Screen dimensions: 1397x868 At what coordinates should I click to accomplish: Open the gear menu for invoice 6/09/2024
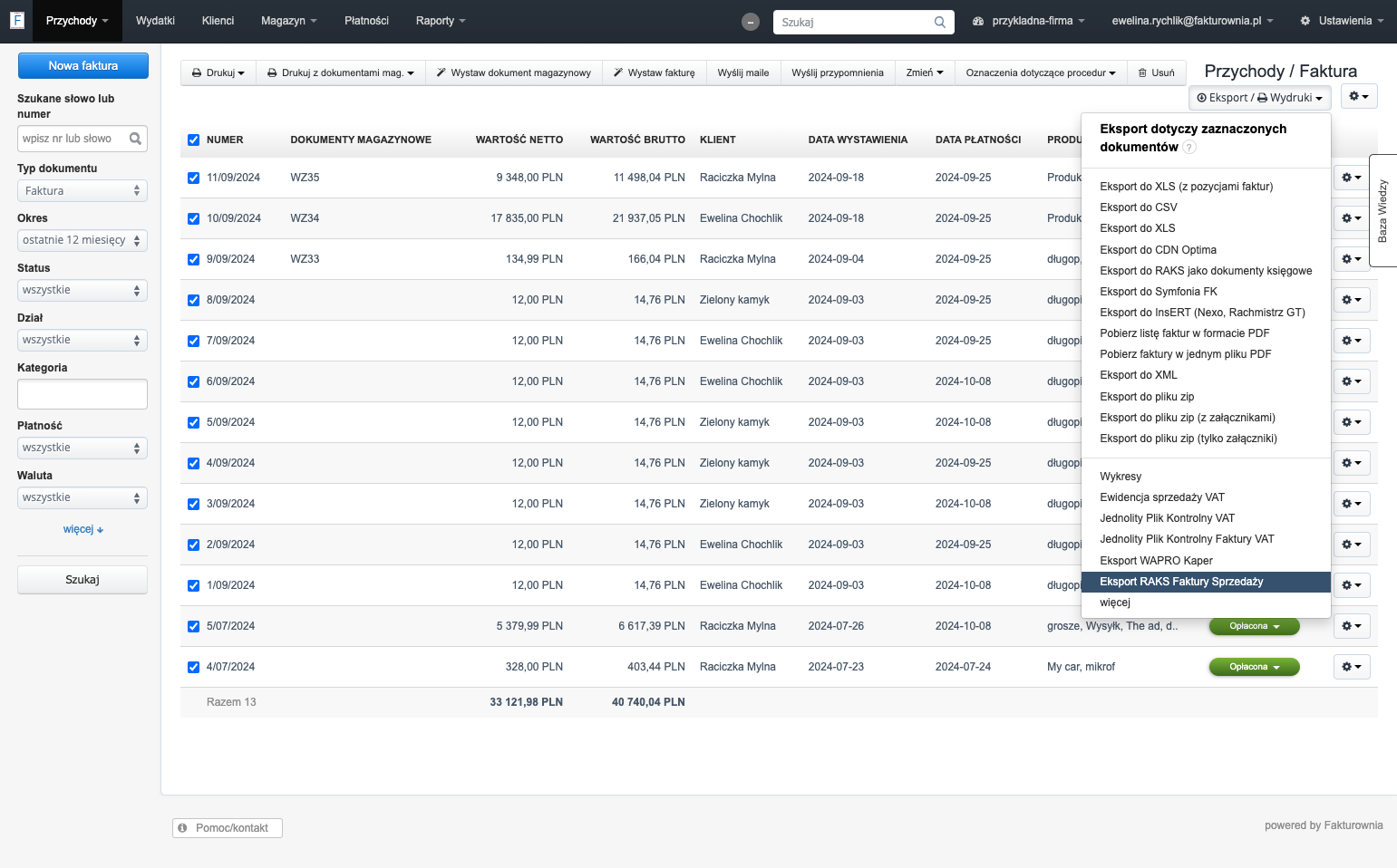click(1352, 381)
